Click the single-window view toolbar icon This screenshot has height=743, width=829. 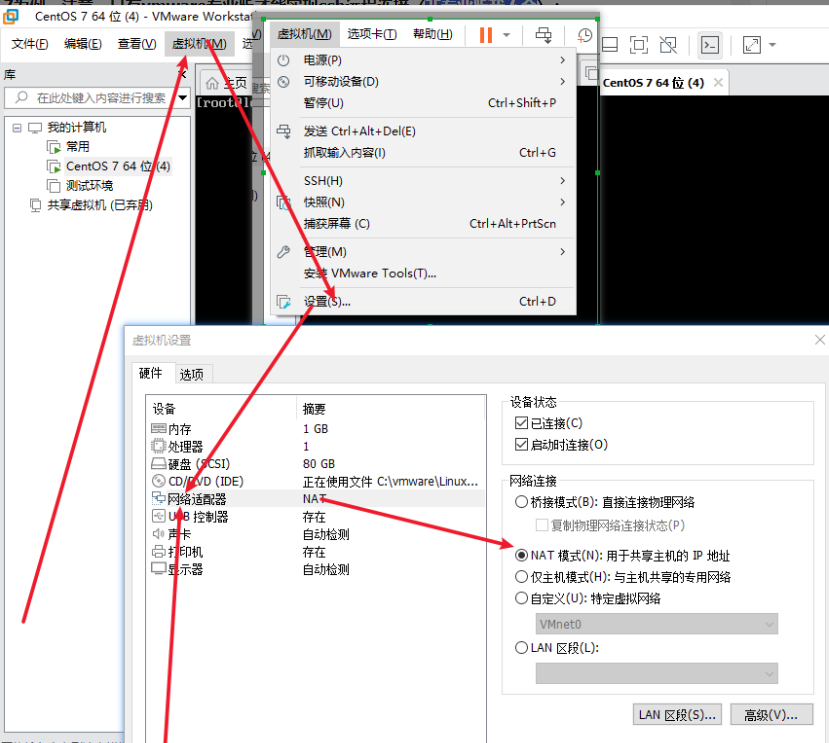coord(610,45)
